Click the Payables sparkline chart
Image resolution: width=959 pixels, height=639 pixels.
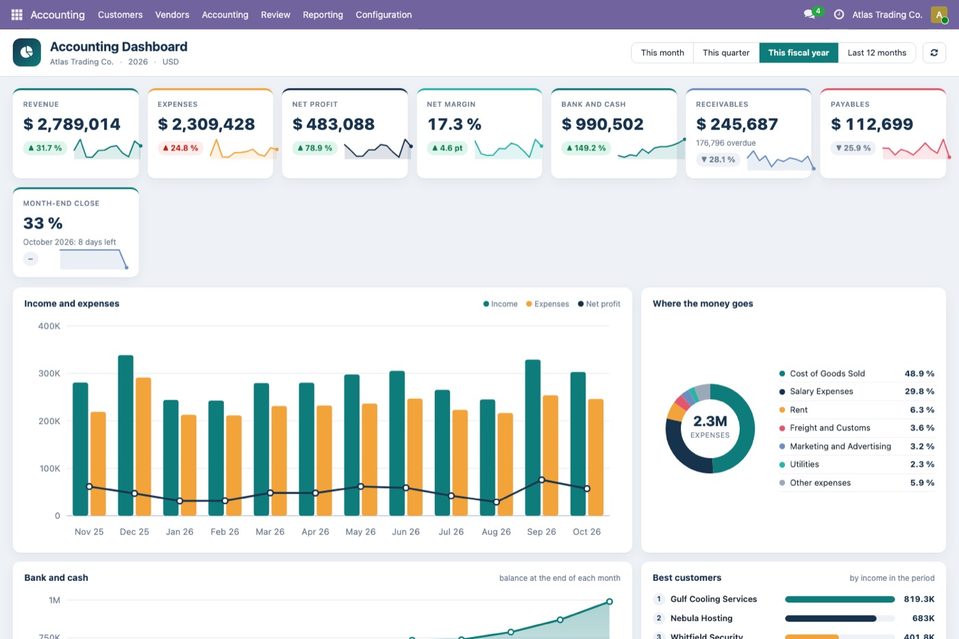(916, 149)
